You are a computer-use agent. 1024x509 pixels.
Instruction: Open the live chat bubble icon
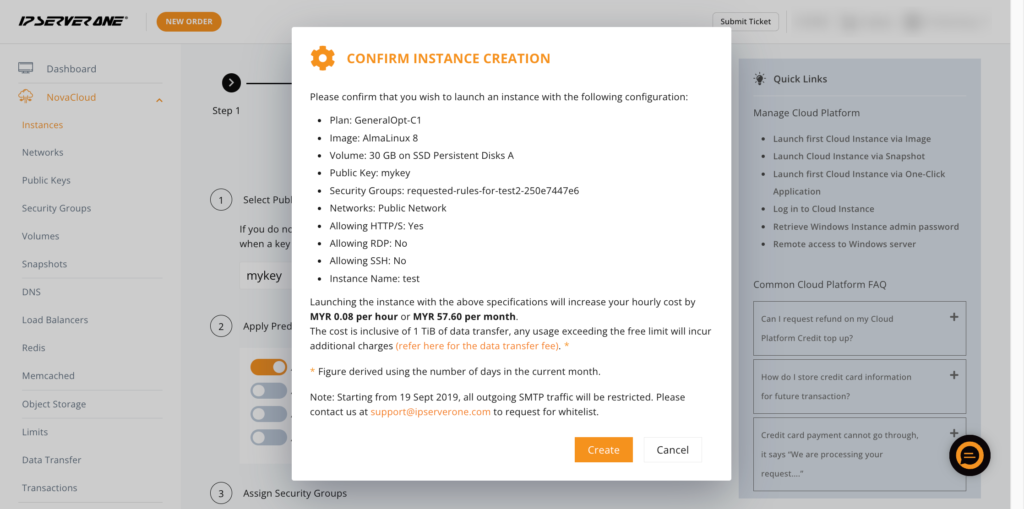970,455
